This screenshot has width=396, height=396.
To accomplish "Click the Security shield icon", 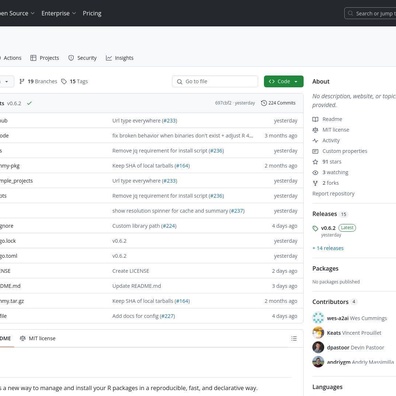I will pyautogui.click(x=71, y=58).
